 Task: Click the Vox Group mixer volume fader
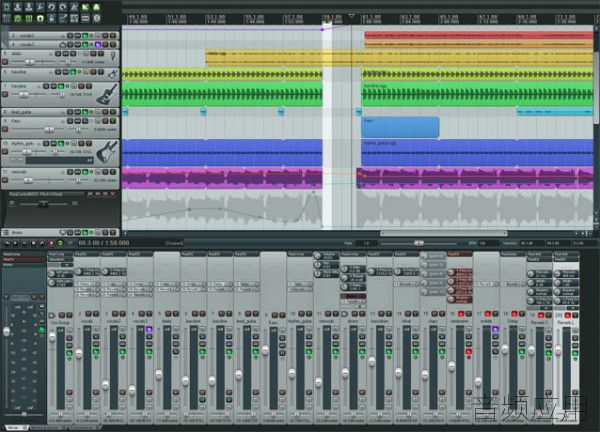[x=52, y=337]
